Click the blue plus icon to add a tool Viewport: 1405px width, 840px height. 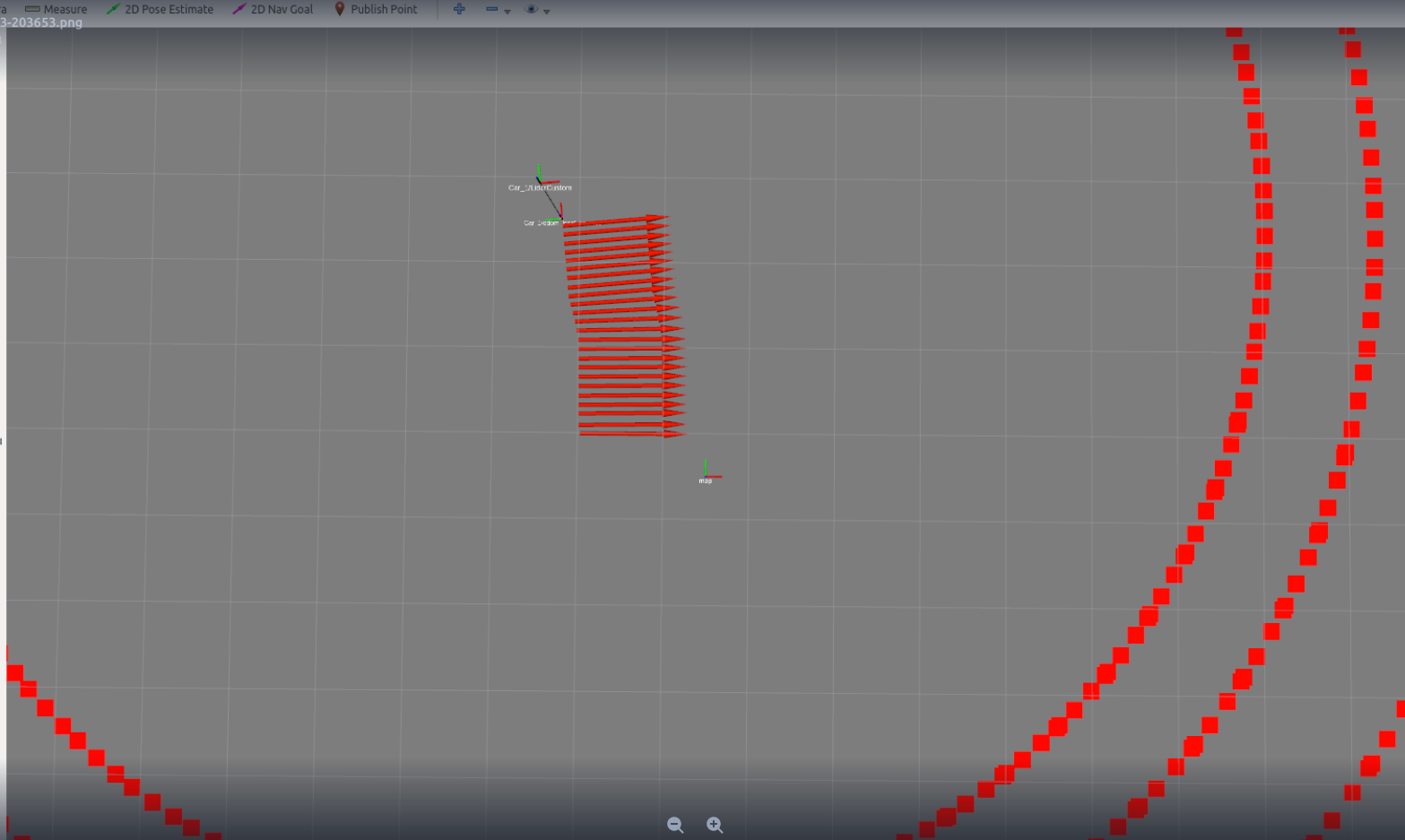tap(459, 9)
